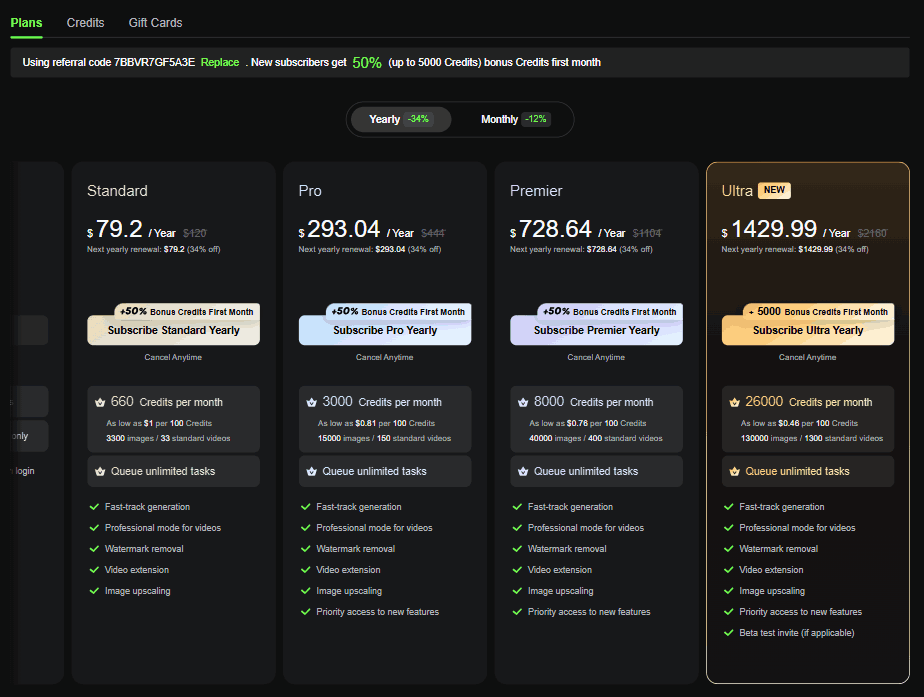This screenshot has width=924, height=697.
Task: Click the gold crown beside 26000 Credits
Action: (735, 402)
